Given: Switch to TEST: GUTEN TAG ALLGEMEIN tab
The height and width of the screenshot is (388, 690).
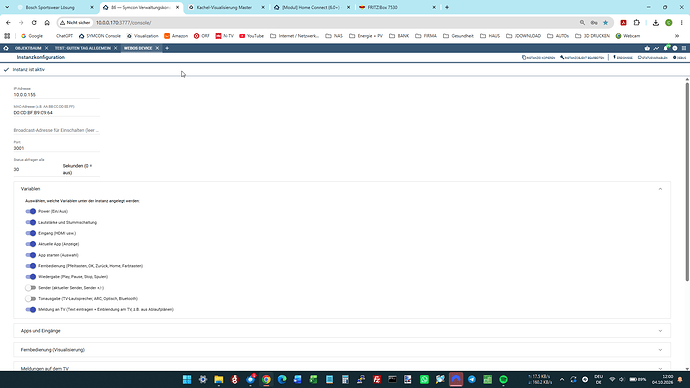Looking at the screenshot, I should click(83, 48).
